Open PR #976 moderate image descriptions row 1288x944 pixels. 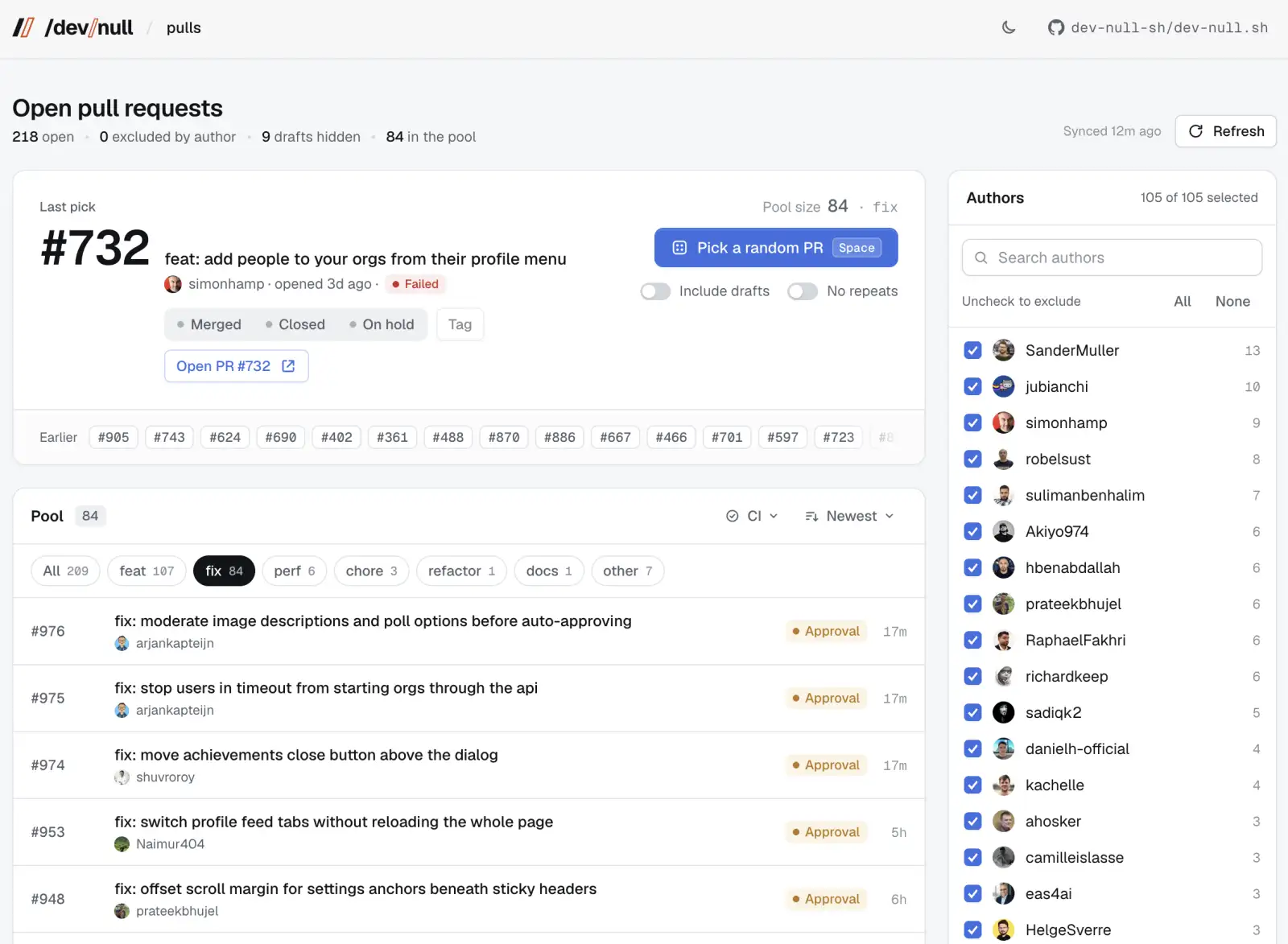pos(469,631)
